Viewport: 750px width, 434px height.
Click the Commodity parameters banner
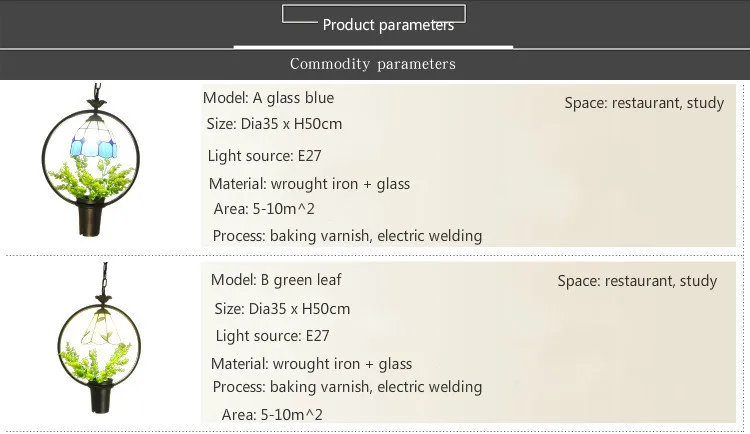point(373,64)
